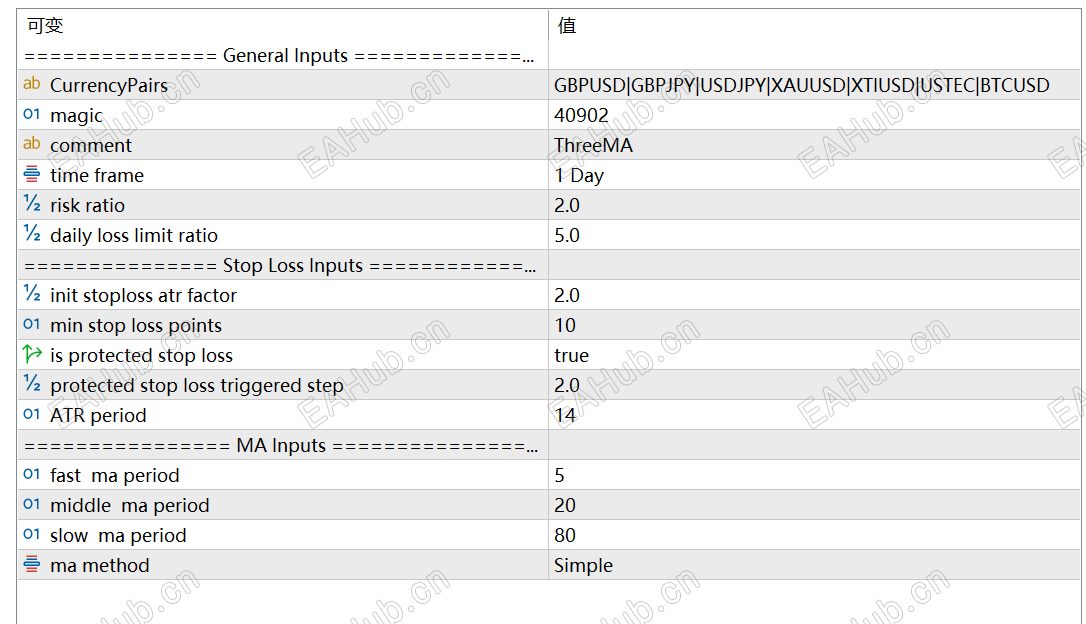Click the 可变 column header
The height and width of the screenshot is (624, 1086).
point(45,26)
